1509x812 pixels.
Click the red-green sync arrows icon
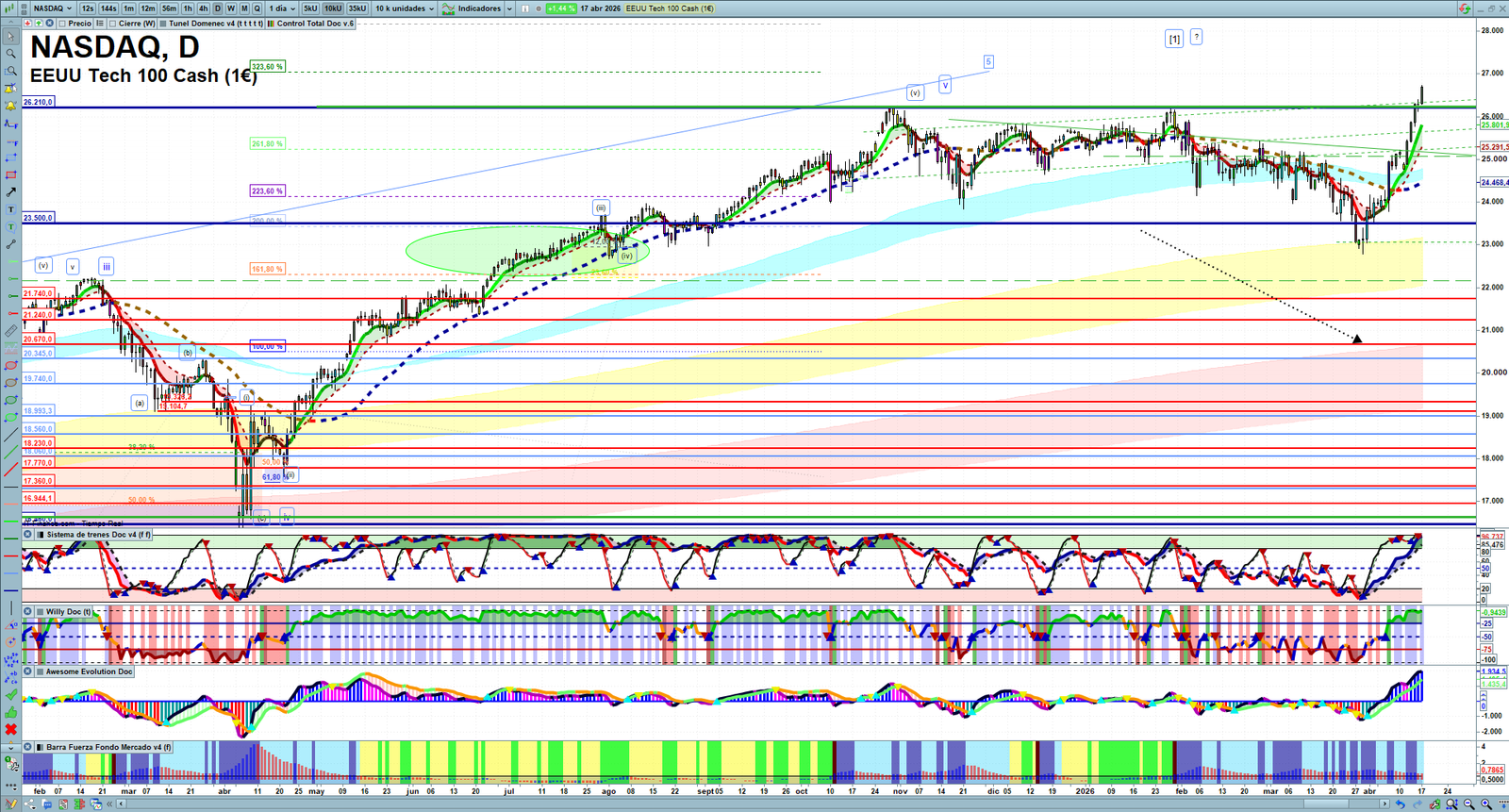tap(1465, 8)
